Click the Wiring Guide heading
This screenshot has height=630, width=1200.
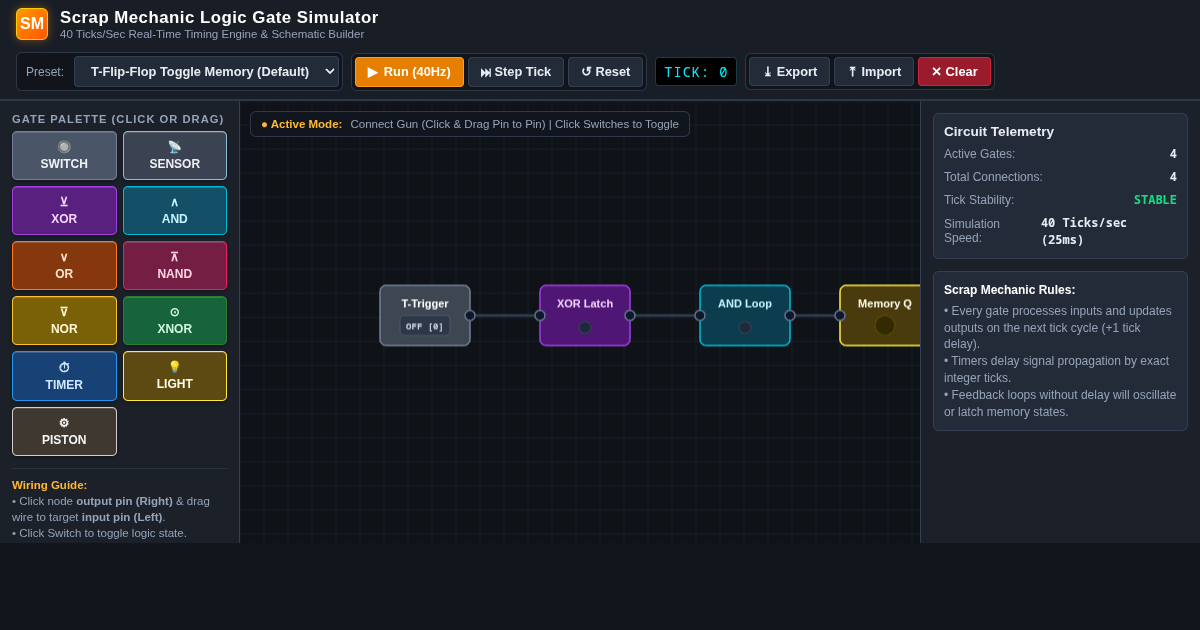coord(50,485)
